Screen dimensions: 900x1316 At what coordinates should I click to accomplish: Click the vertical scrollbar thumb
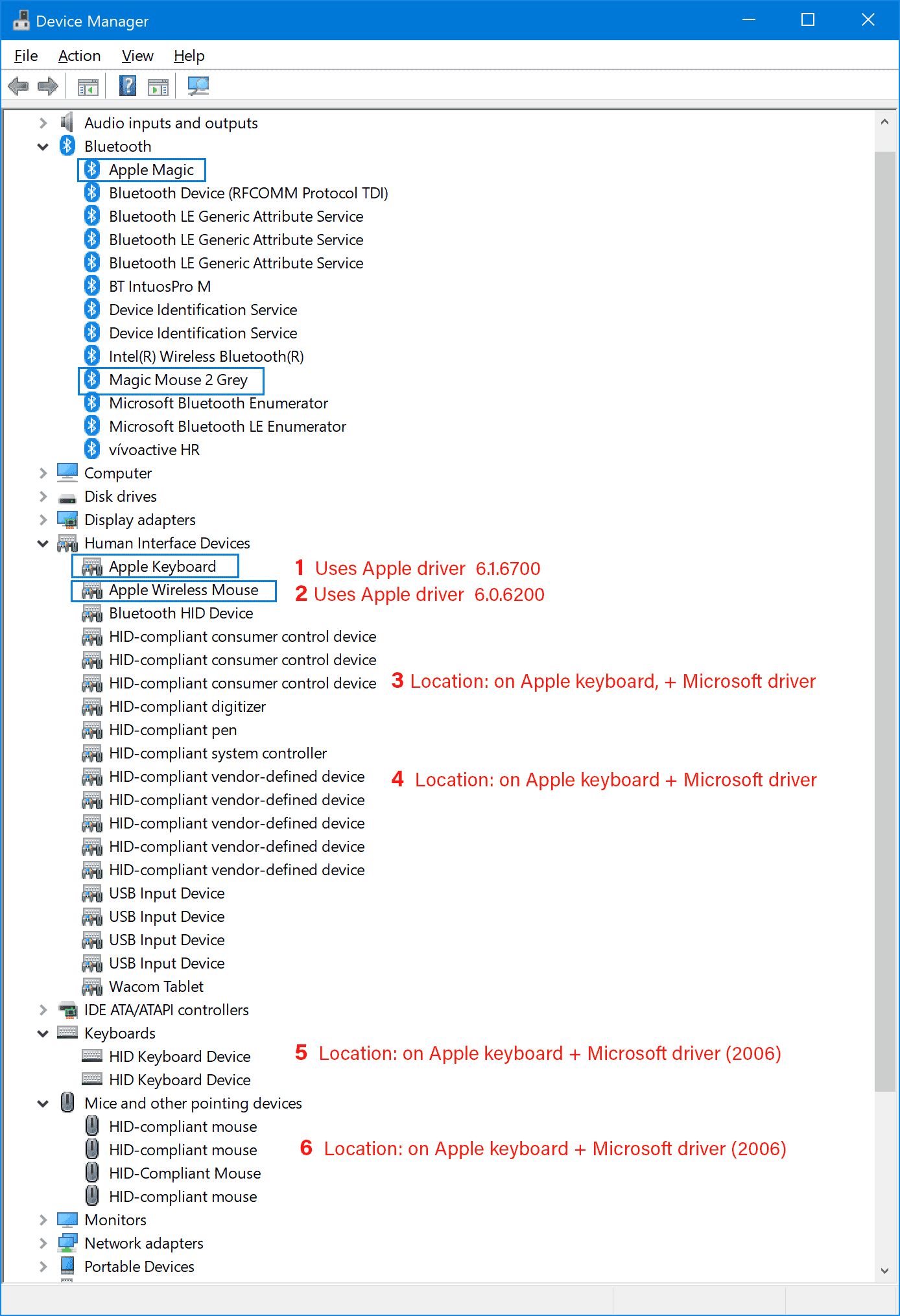click(x=885, y=621)
